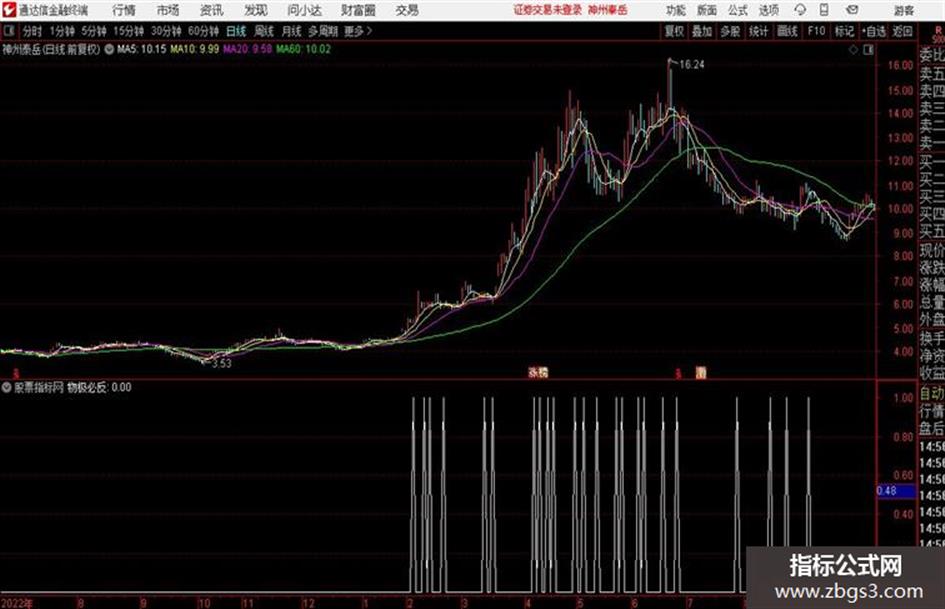Click the MA5: 10.15 value label
The image size is (945, 609).
pyautogui.click(x=141, y=49)
